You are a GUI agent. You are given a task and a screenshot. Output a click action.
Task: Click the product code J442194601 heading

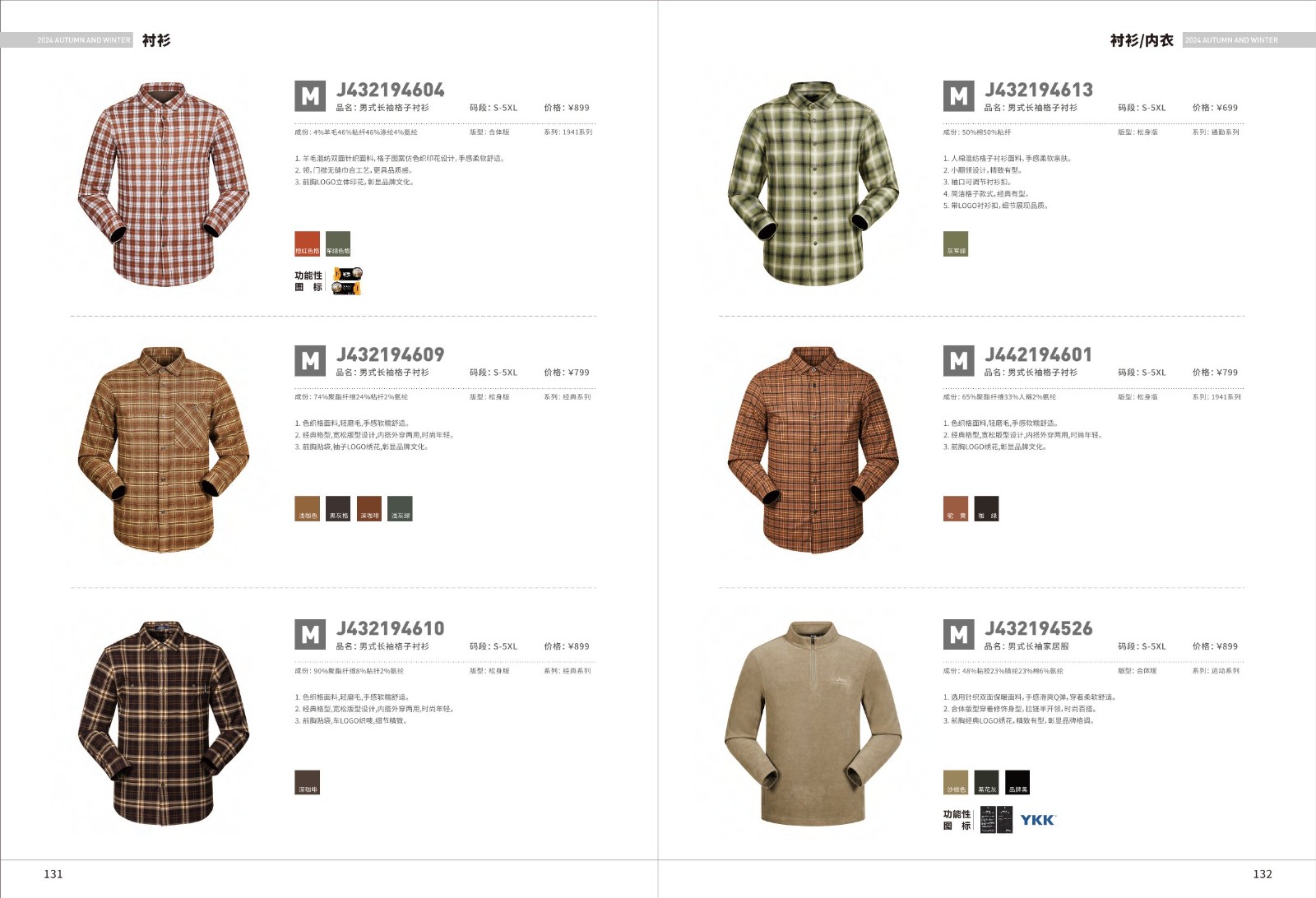(x=1039, y=354)
